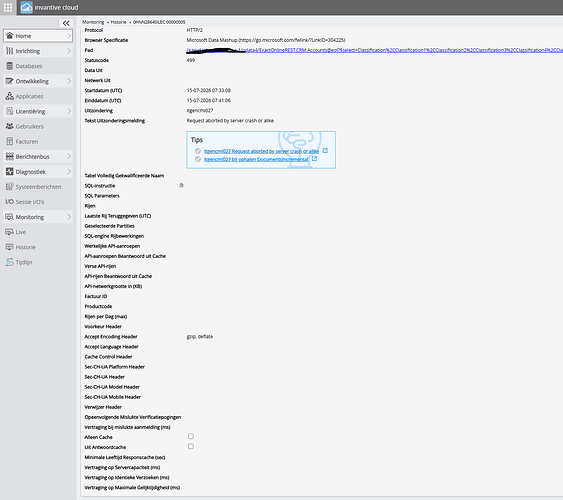Screen dimensions: 563x500
Task: Open the Pad OData URL link
Action: click(x=374, y=50)
